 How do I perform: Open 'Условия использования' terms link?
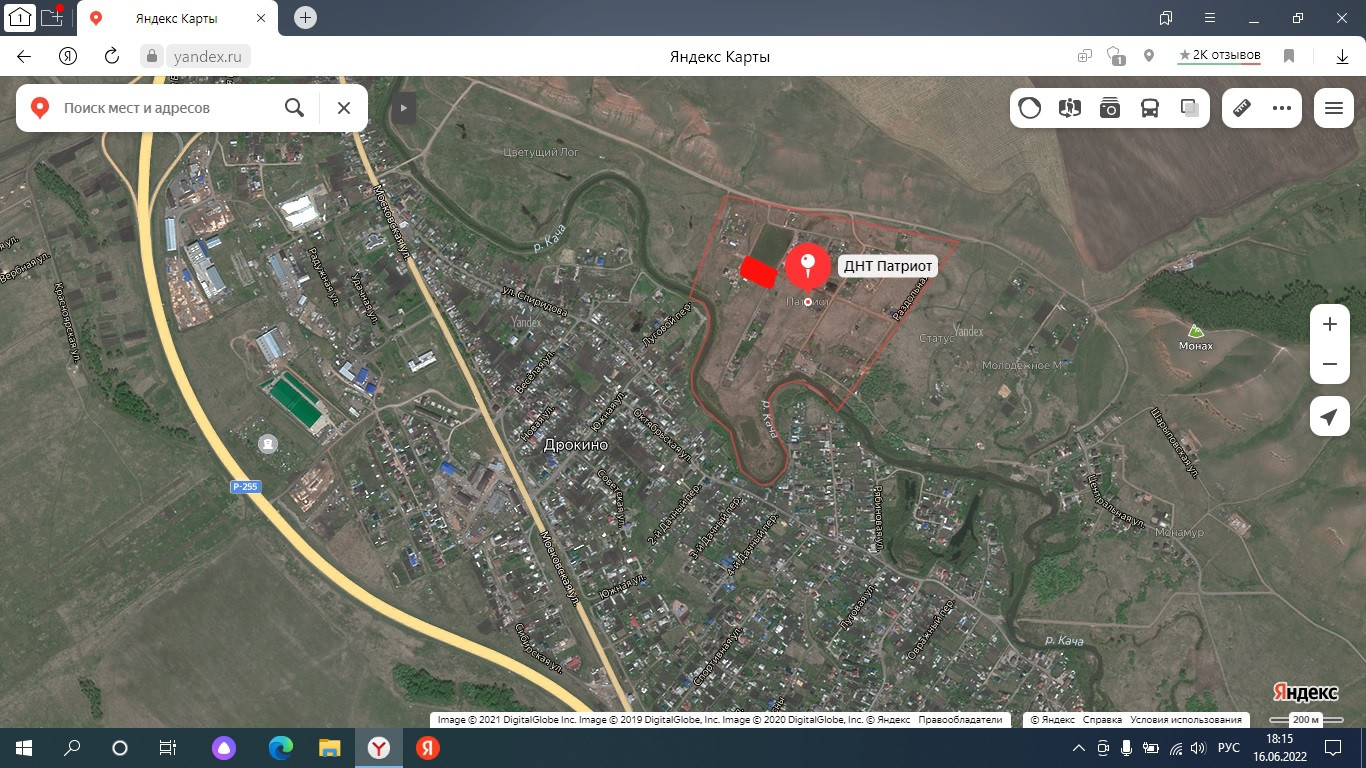pos(1187,719)
